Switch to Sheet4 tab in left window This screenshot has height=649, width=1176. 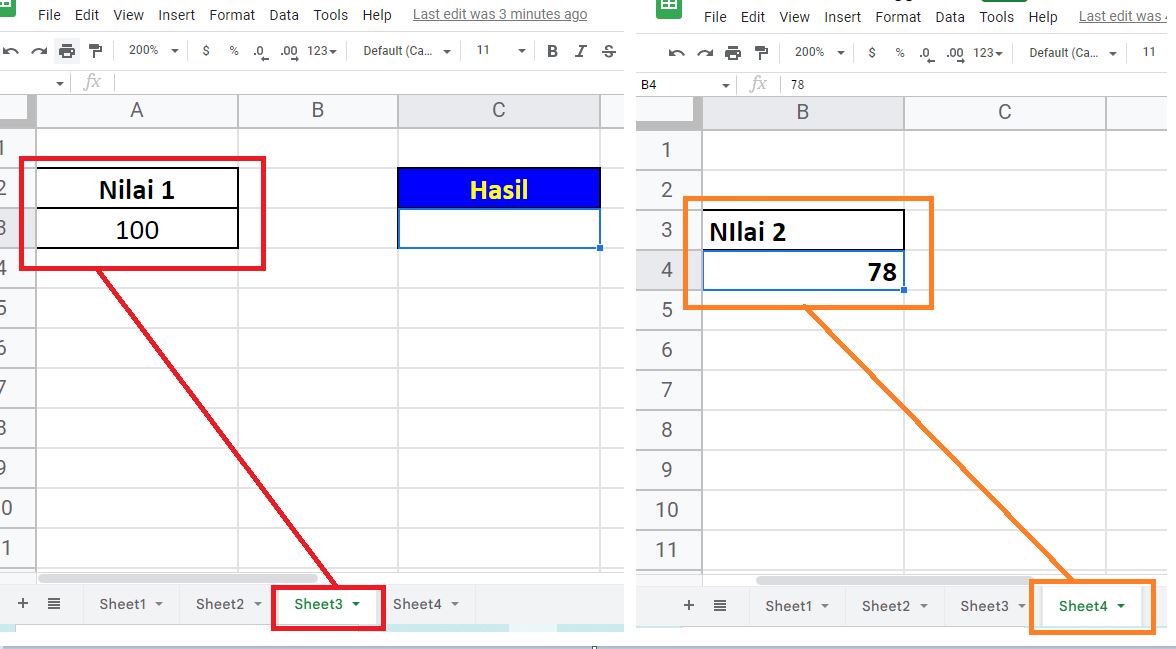point(417,604)
